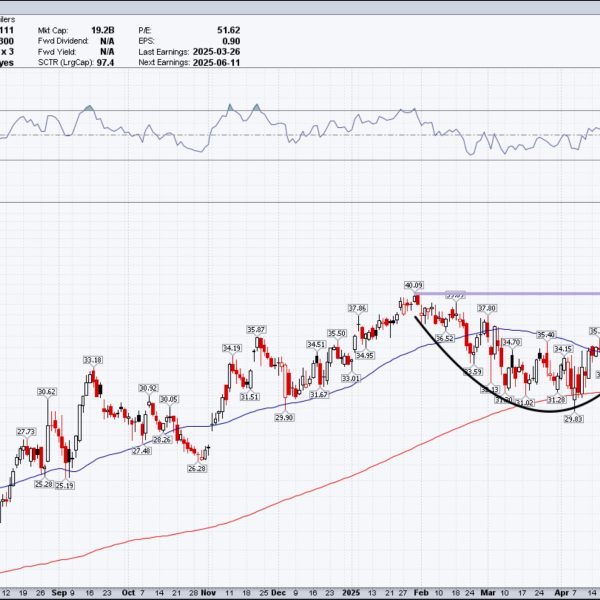The image size is (600, 600).
Task: Select the 35.50 price label
Action: click(x=336, y=333)
